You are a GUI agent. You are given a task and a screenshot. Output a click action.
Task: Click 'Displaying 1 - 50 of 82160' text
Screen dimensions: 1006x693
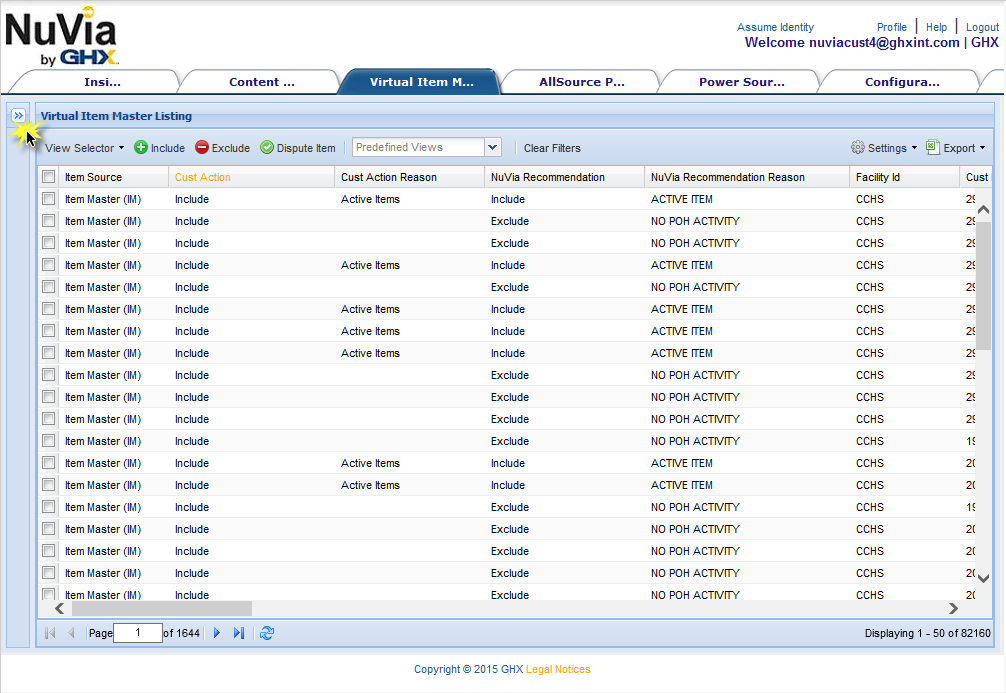(927, 633)
